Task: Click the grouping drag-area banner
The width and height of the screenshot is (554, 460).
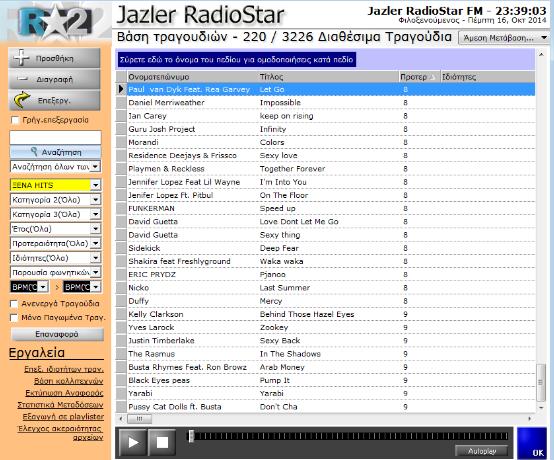Action: pos(236,59)
